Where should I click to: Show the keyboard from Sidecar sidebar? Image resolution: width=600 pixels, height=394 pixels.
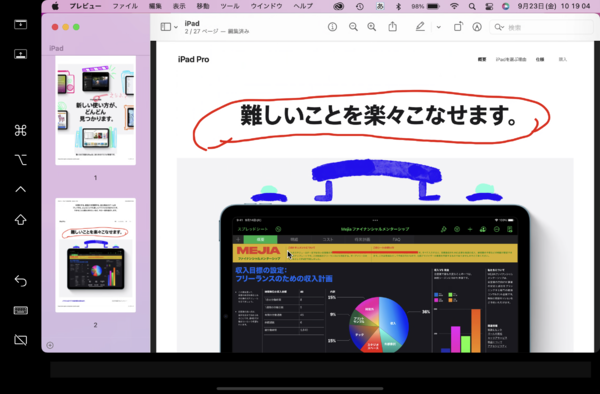click(21, 310)
